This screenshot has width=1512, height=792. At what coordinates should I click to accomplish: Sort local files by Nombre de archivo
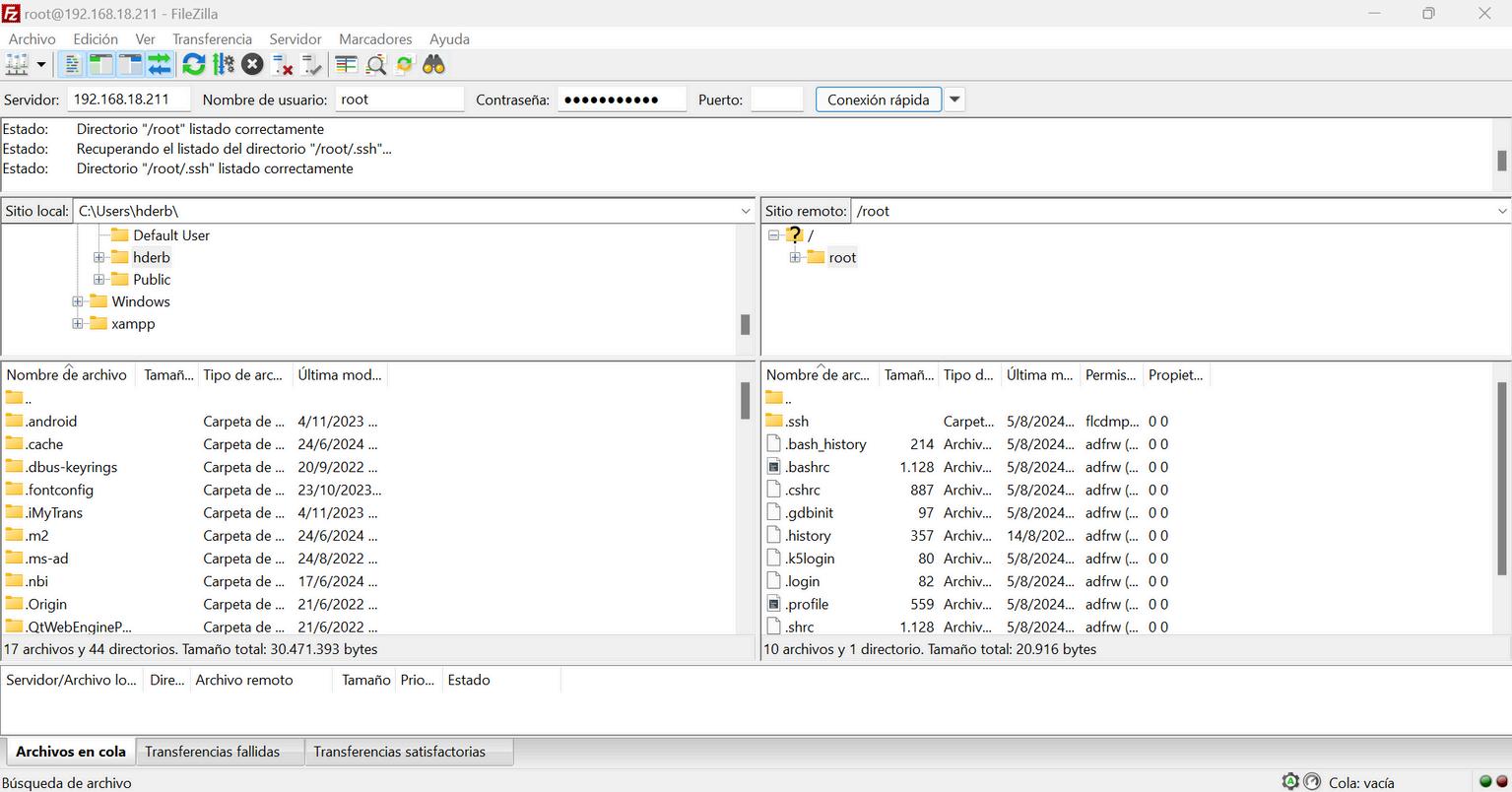coord(69,374)
